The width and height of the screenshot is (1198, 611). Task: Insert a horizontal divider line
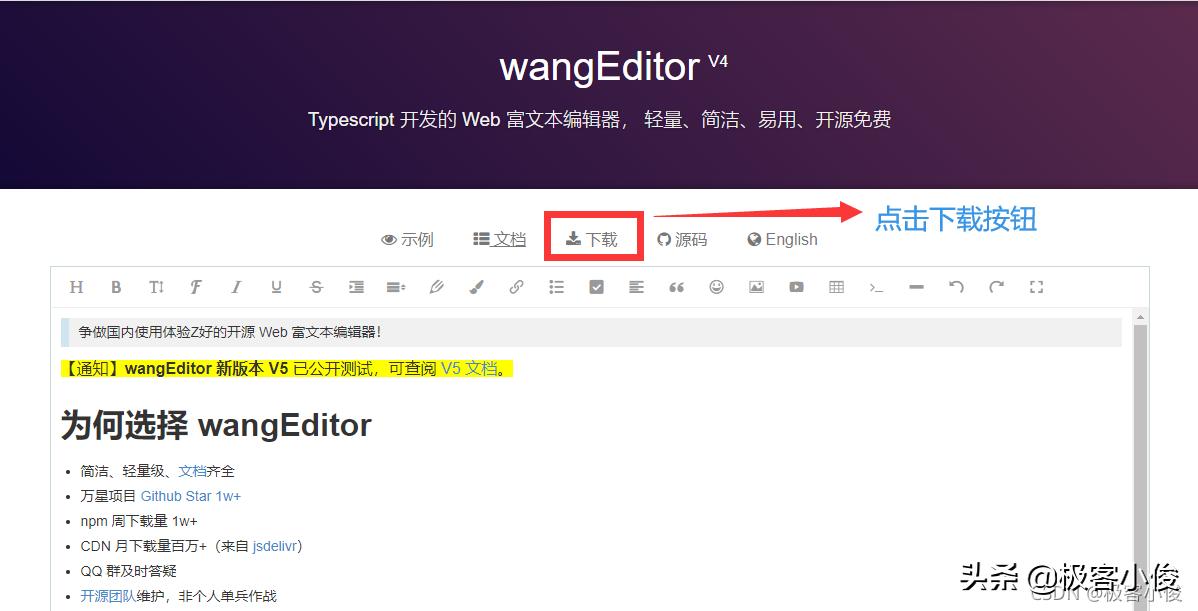[917, 287]
